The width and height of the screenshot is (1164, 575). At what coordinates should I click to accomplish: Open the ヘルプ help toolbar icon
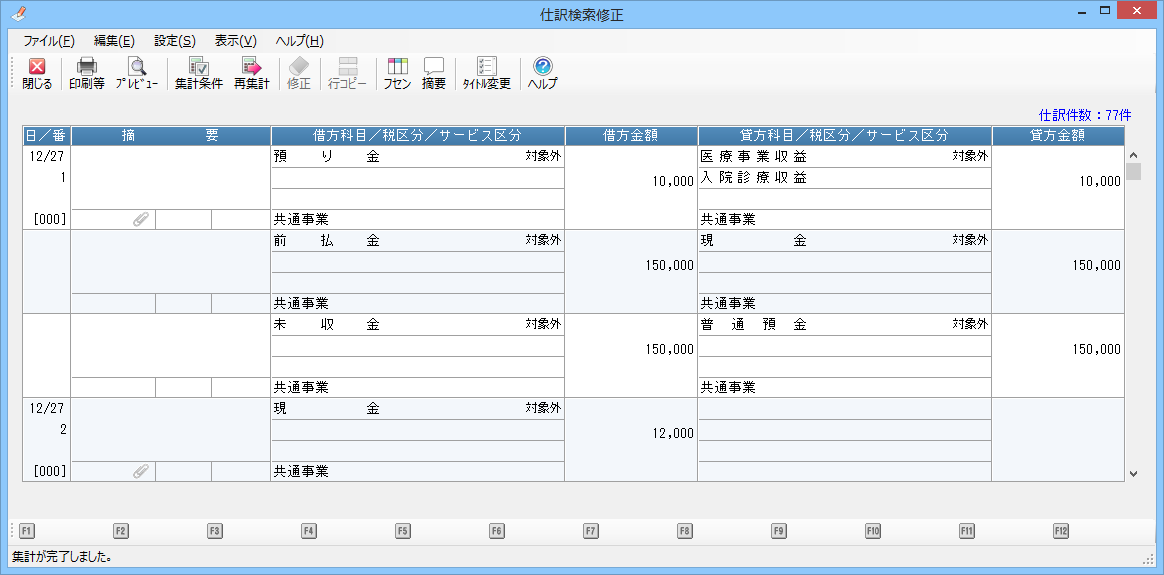tap(542, 73)
